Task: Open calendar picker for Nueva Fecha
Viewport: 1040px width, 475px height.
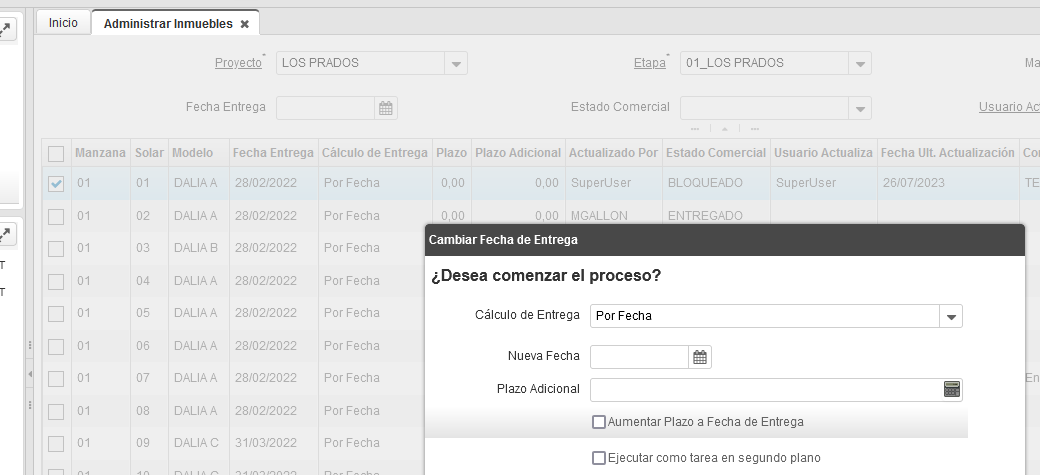Action: tap(700, 357)
